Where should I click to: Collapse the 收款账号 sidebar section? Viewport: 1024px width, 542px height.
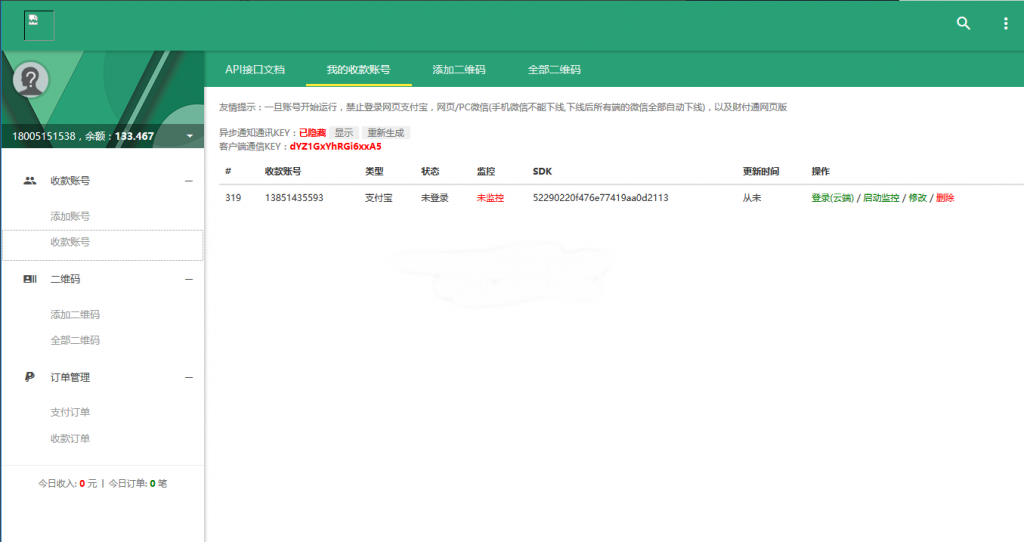coord(189,181)
